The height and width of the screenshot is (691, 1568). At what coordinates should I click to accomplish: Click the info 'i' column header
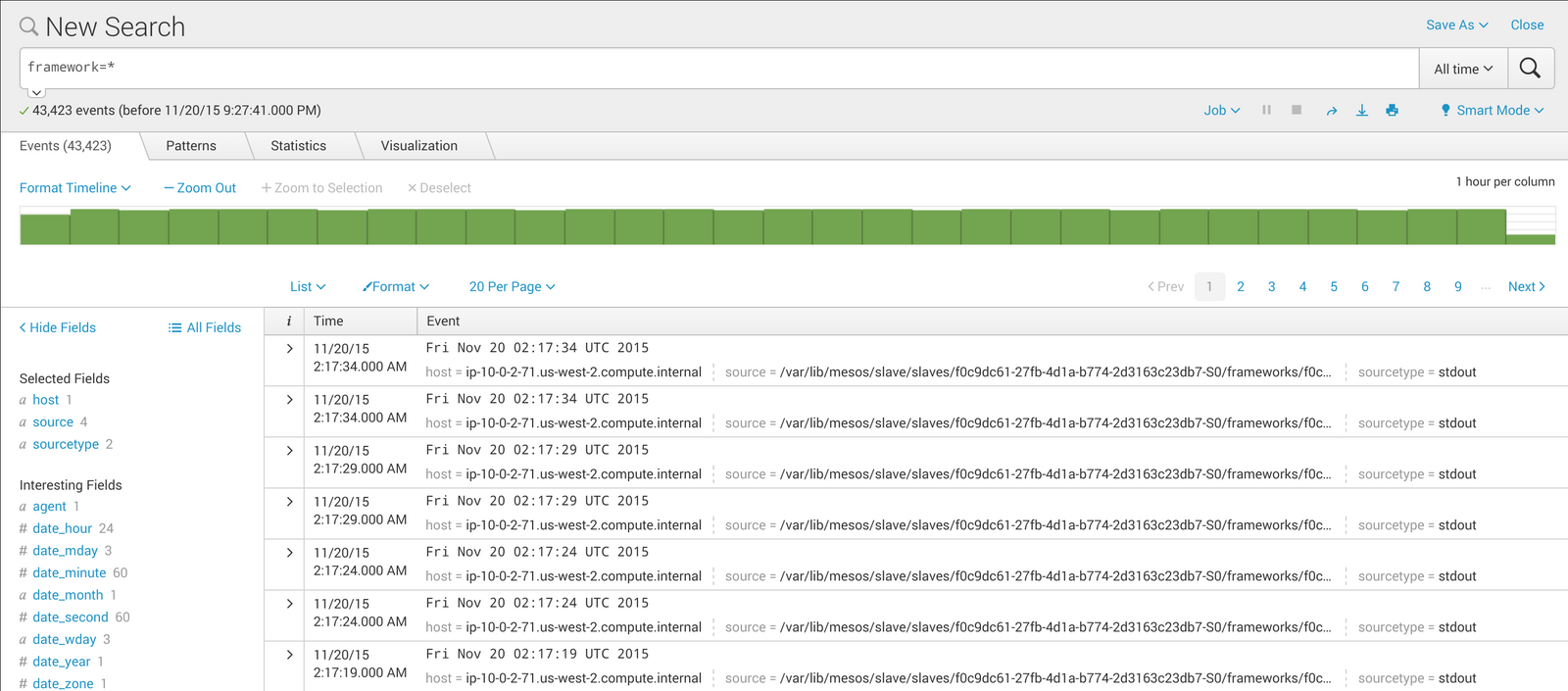point(288,321)
